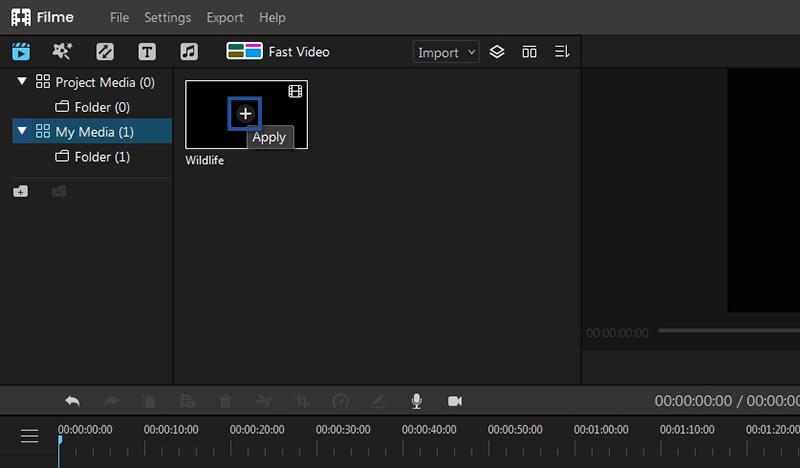Open the Import dropdown
The width and height of the screenshot is (800, 468).
[x=447, y=52]
